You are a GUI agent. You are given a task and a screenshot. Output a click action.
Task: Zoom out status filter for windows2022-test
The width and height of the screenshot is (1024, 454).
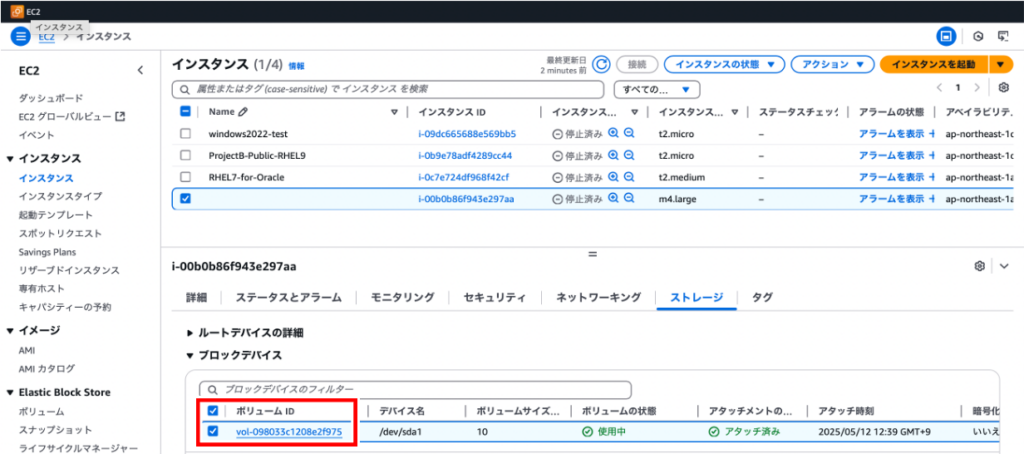pos(629,133)
